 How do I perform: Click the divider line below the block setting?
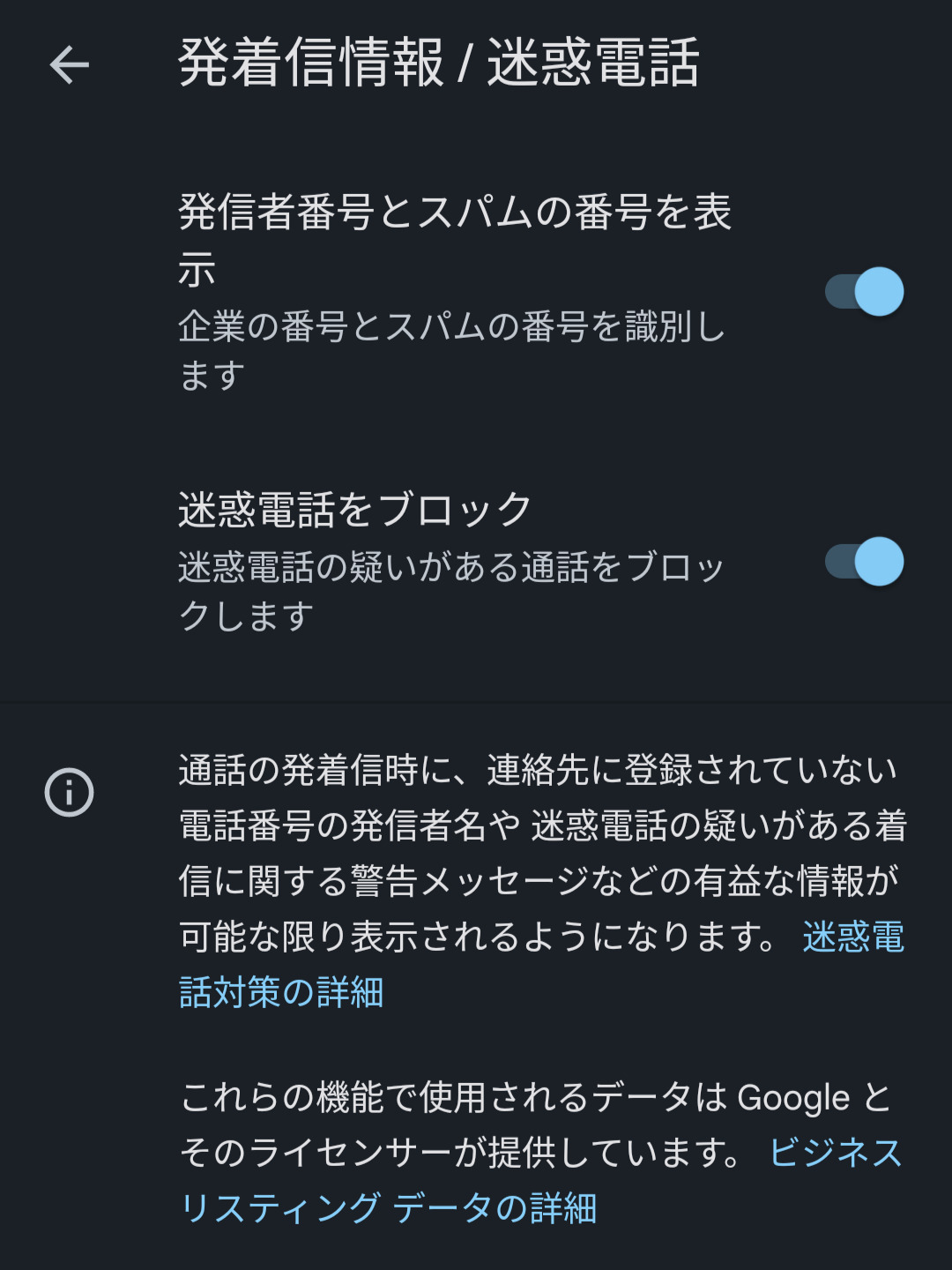[x=476, y=703]
